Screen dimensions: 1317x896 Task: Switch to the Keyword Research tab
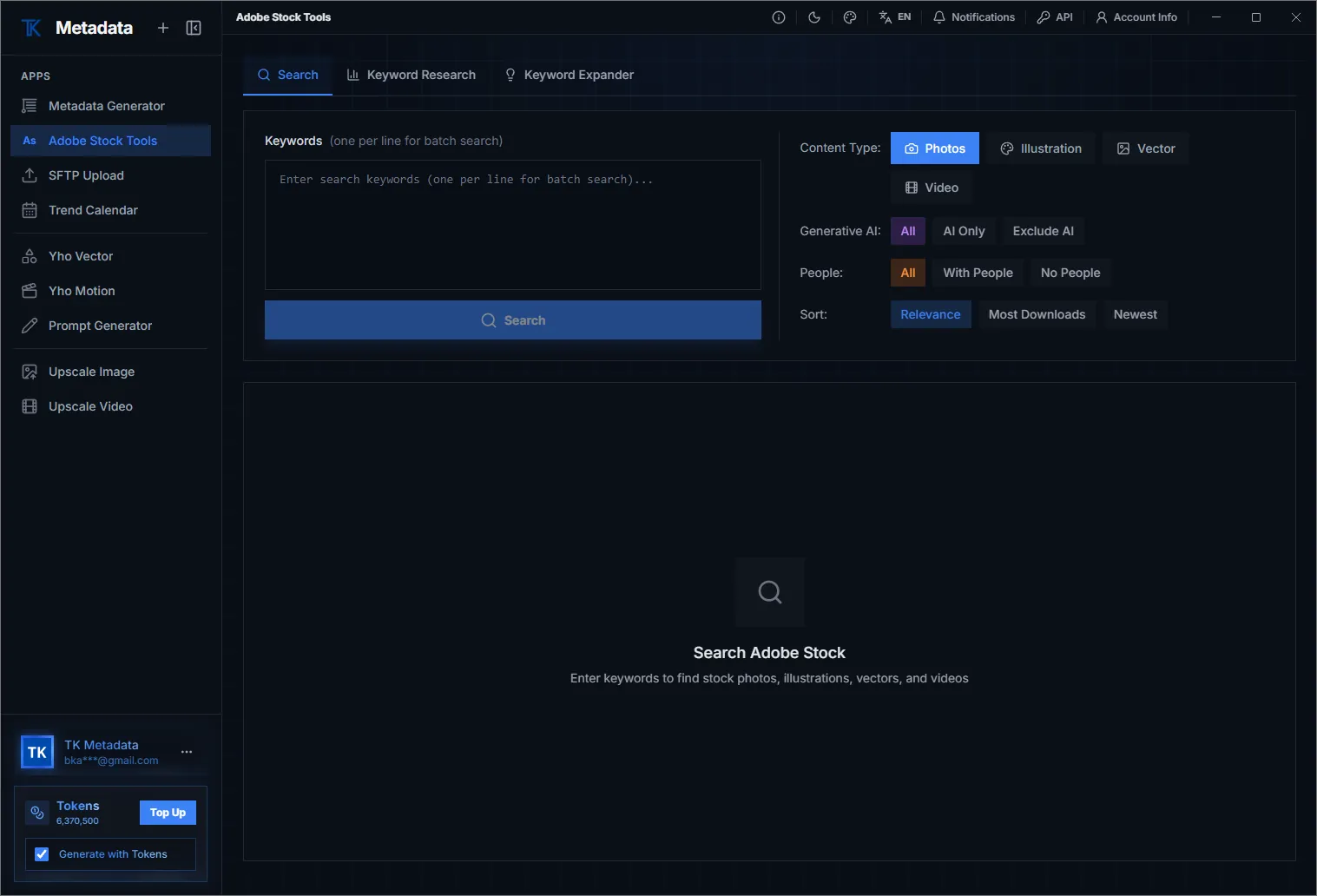412,75
